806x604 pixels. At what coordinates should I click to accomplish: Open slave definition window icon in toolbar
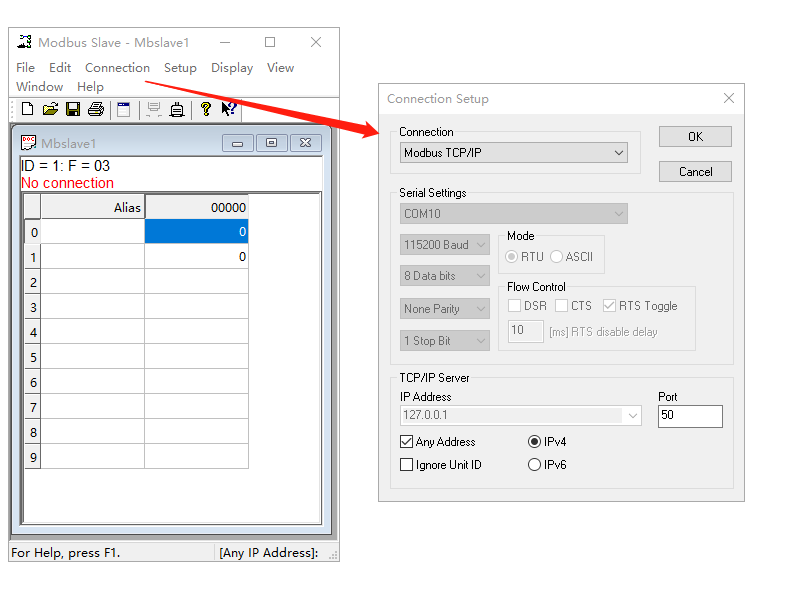tap(124, 109)
